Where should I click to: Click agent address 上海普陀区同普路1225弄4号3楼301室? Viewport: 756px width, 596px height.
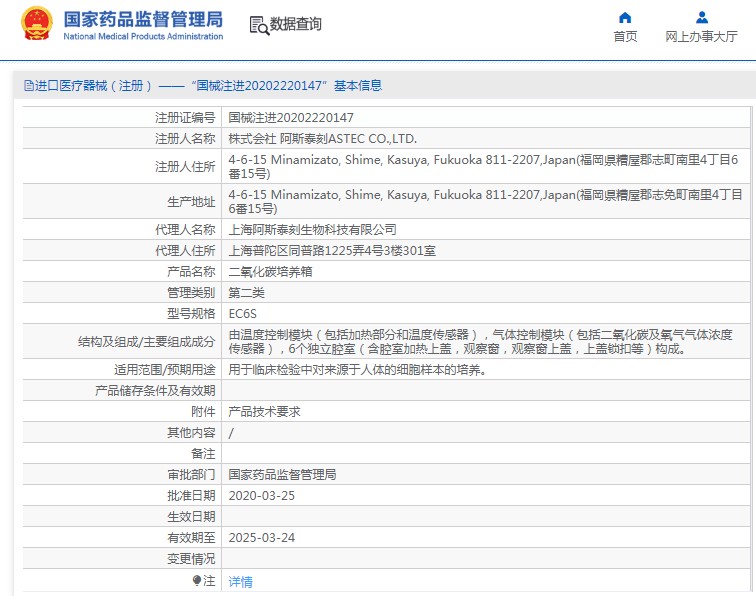tap(332, 251)
